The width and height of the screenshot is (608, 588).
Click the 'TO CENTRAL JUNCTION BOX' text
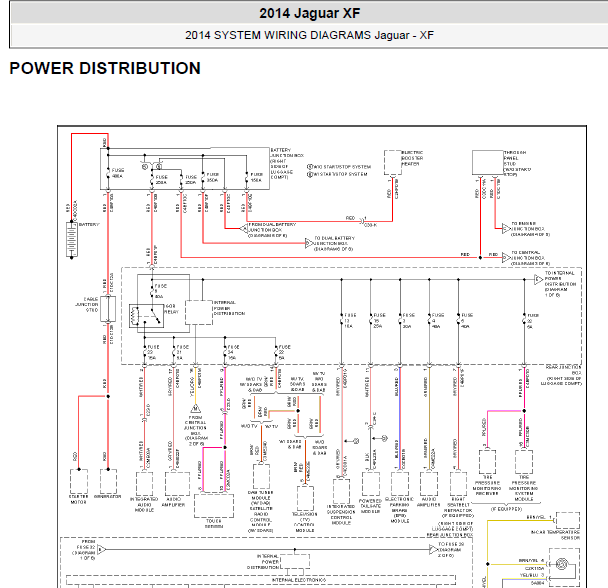coord(528,255)
